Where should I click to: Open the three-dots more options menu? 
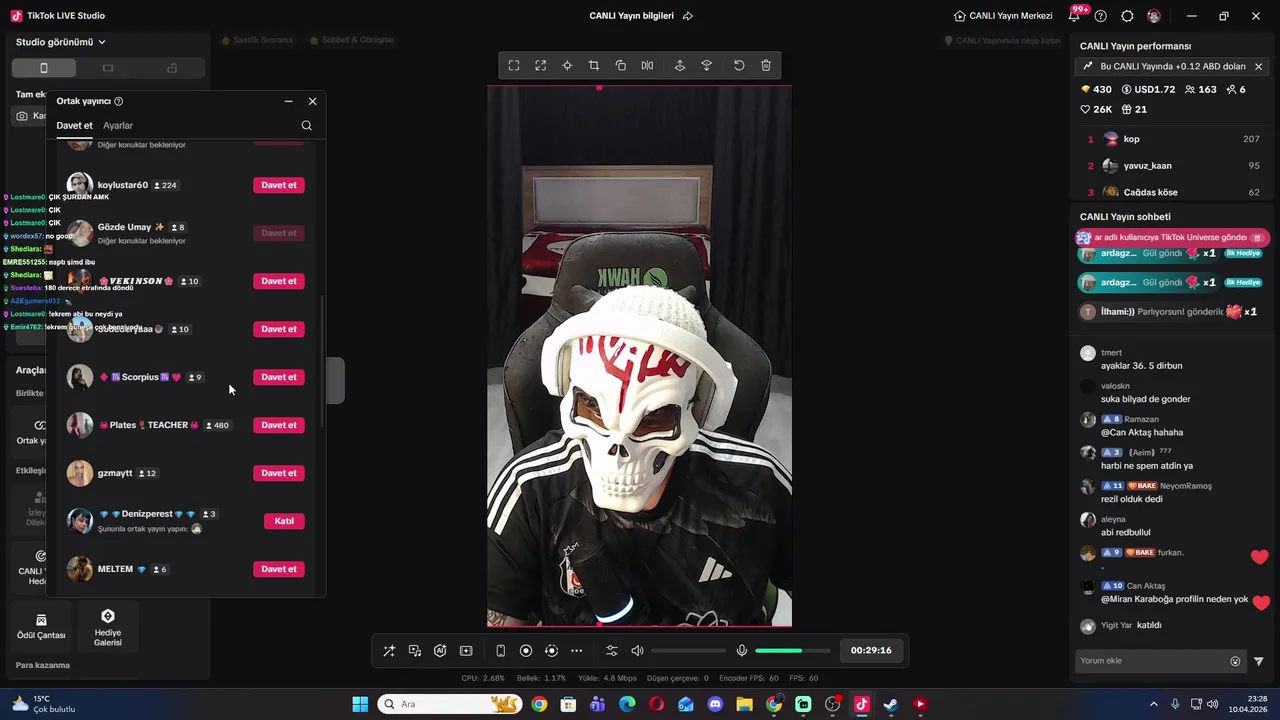click(576, 651)
